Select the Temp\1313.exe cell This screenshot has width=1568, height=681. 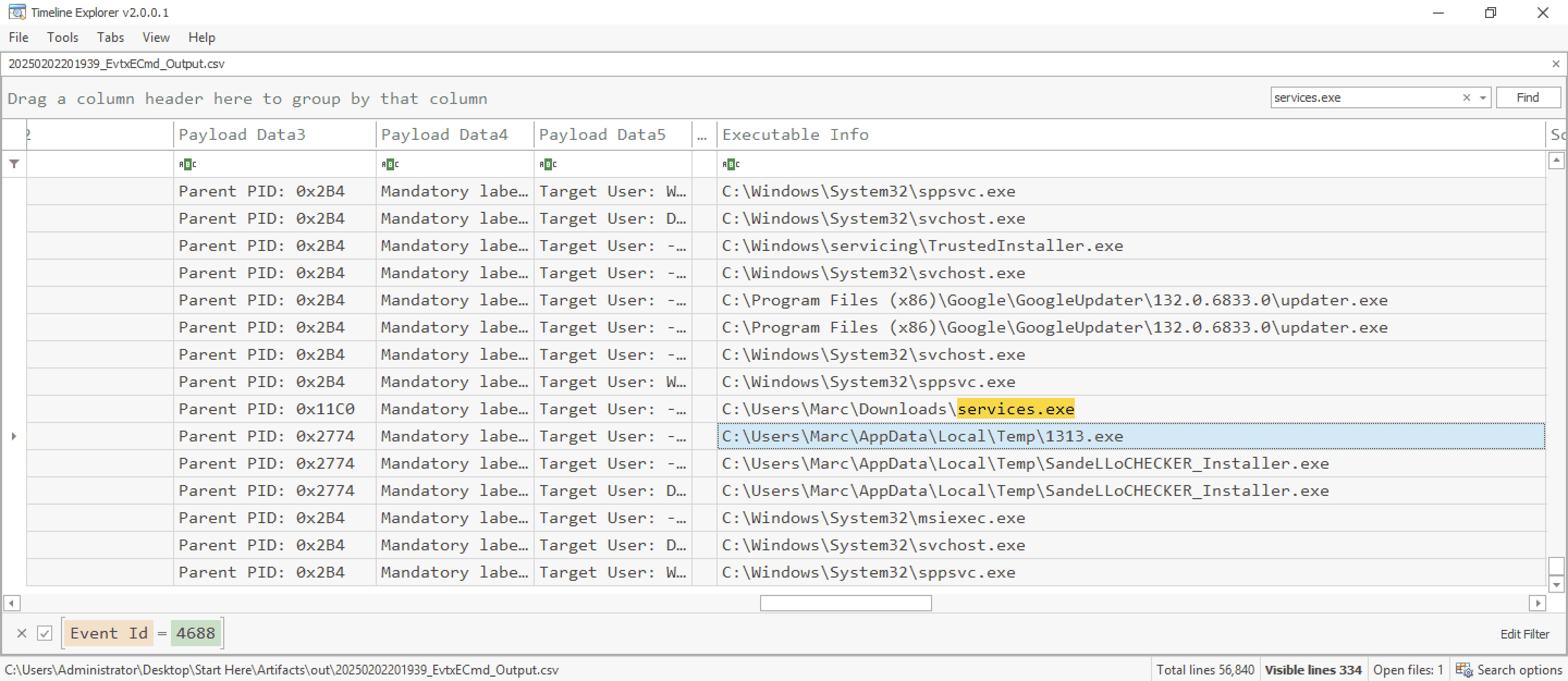[x=1131, y=437]
